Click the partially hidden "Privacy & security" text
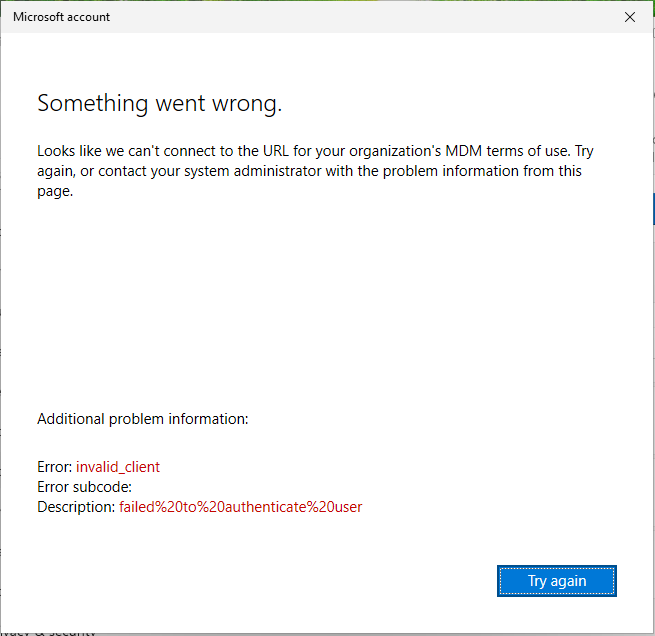The height and width of the screenshot is (636, 655). pos(50,631)
